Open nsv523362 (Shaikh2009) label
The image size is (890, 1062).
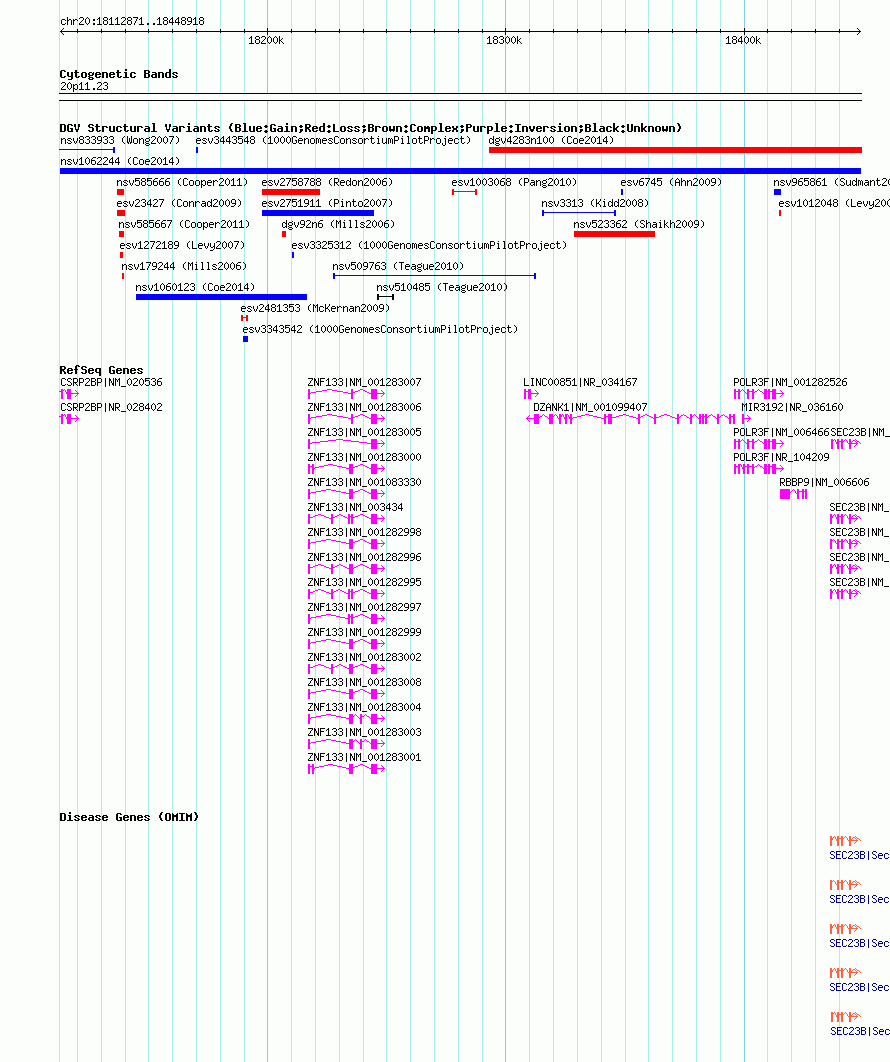(x=639, y=224)
